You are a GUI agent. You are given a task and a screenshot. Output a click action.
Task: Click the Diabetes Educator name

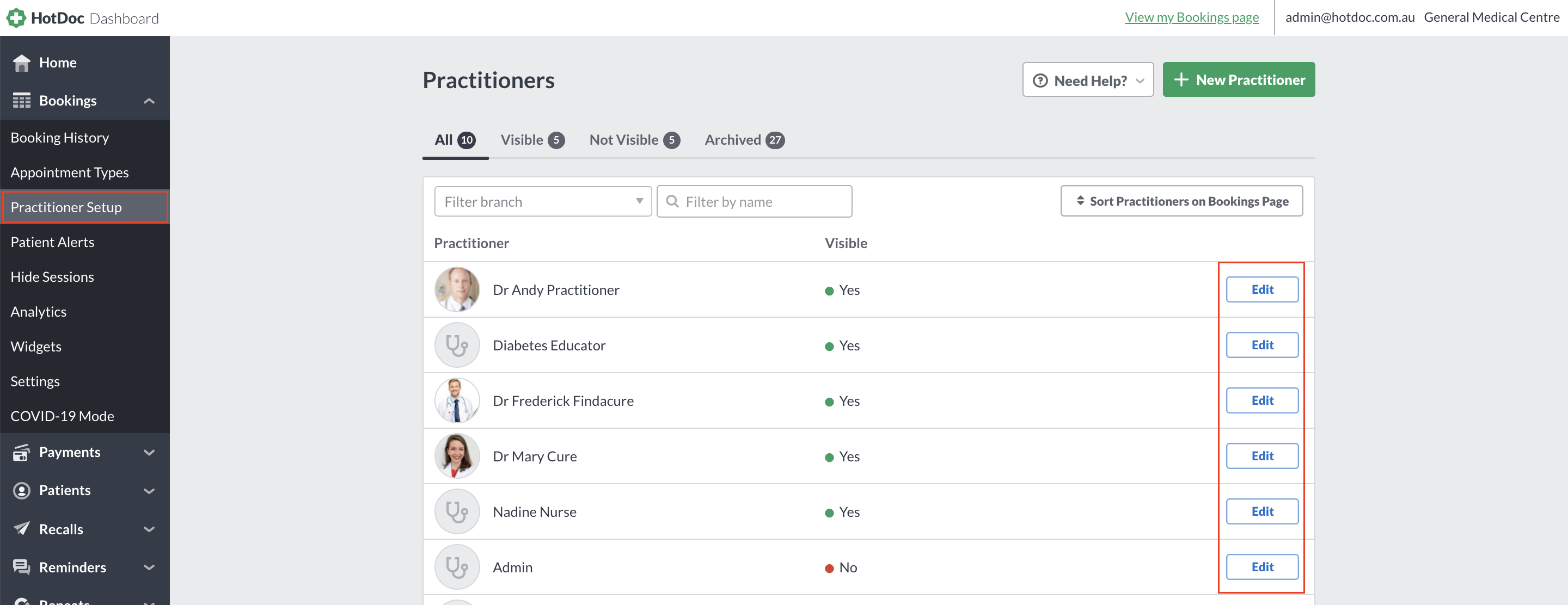pyautogui.click(x=549, y=345)
